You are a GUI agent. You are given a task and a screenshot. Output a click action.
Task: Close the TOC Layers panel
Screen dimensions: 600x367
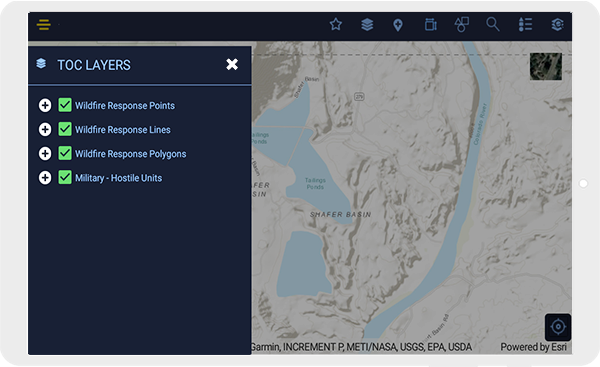pyautogui.click(x=232, y=64)
